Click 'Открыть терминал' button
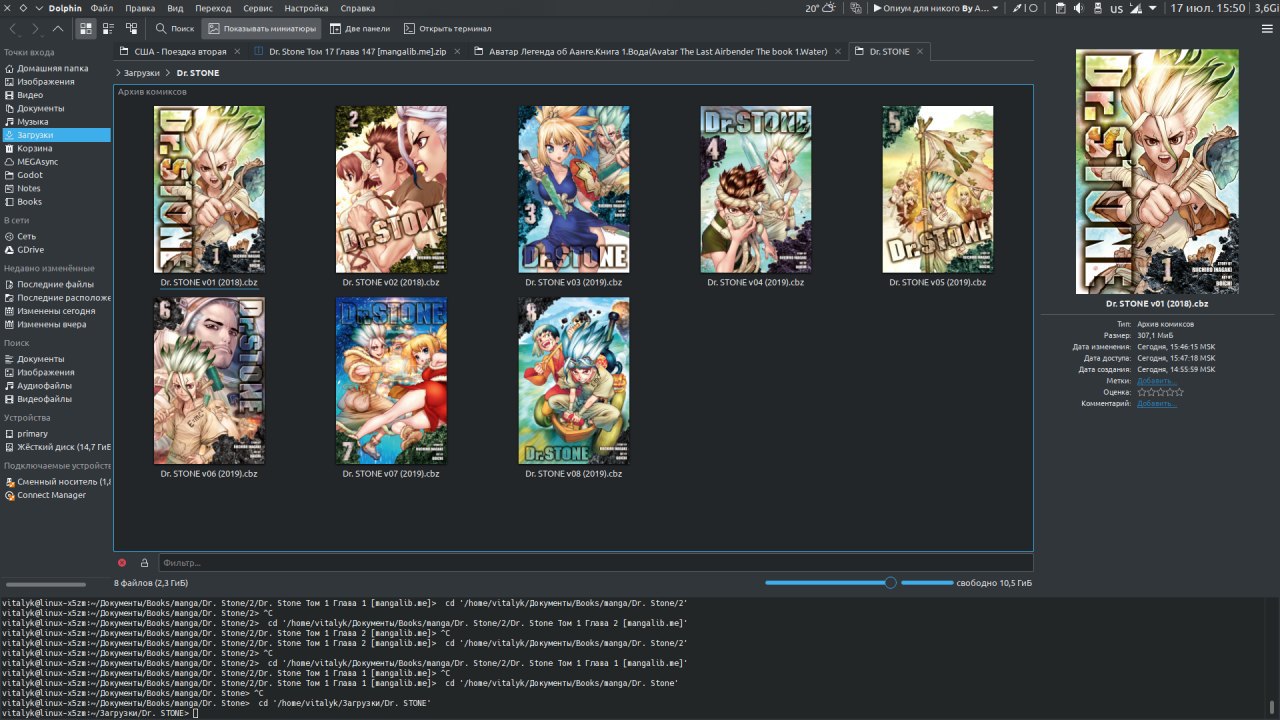This screenshot has width=1280, height=720. 447,29
